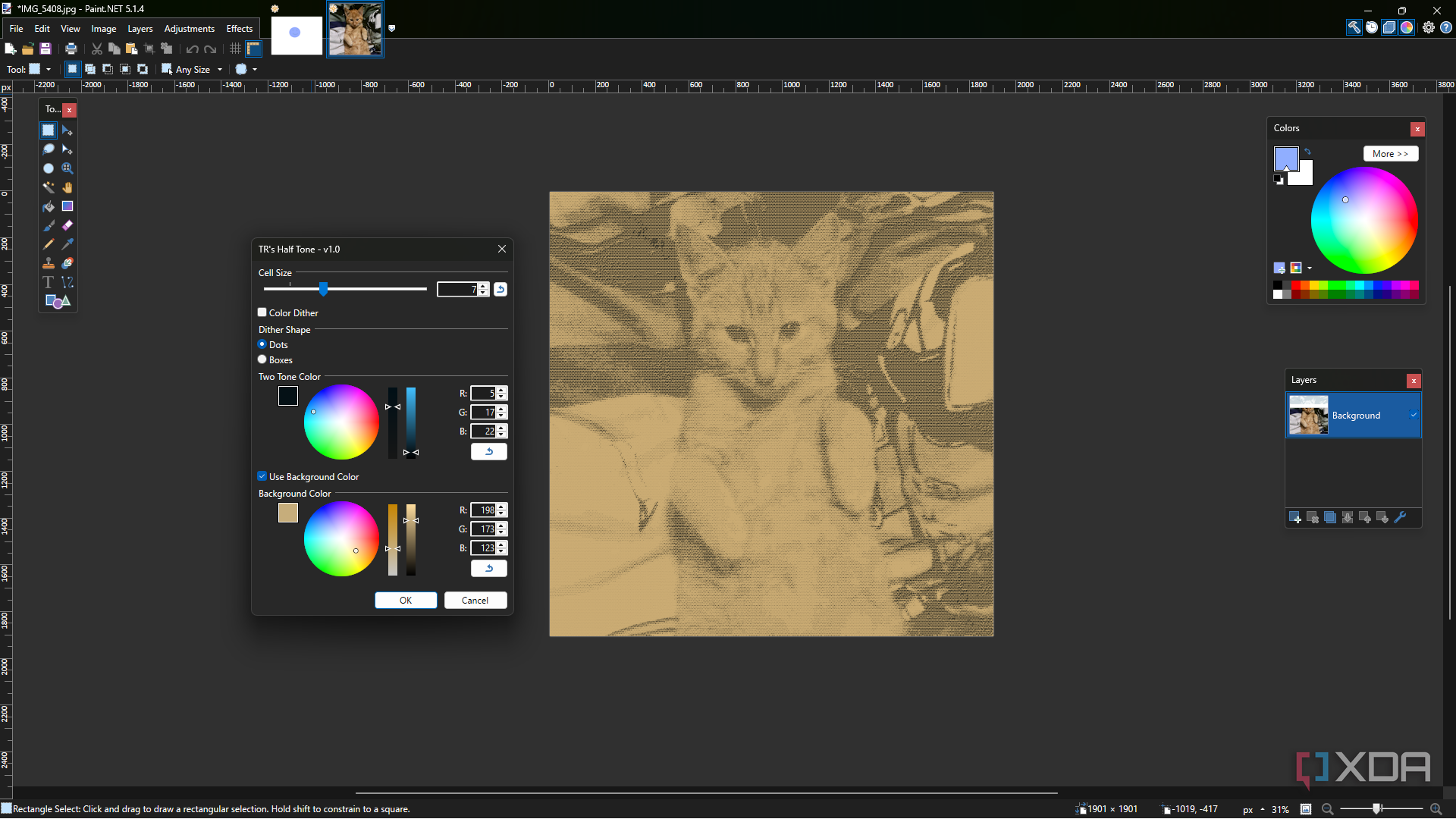Uncheck Use Background Color
This screenshot has width=1456, height=819.
[262, 476]
